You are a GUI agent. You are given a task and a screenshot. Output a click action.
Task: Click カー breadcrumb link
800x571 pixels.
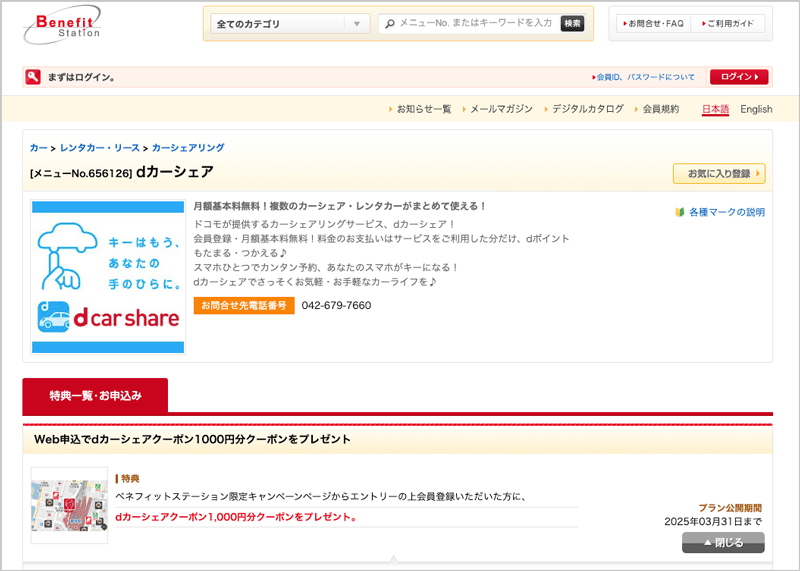point(38,148)
